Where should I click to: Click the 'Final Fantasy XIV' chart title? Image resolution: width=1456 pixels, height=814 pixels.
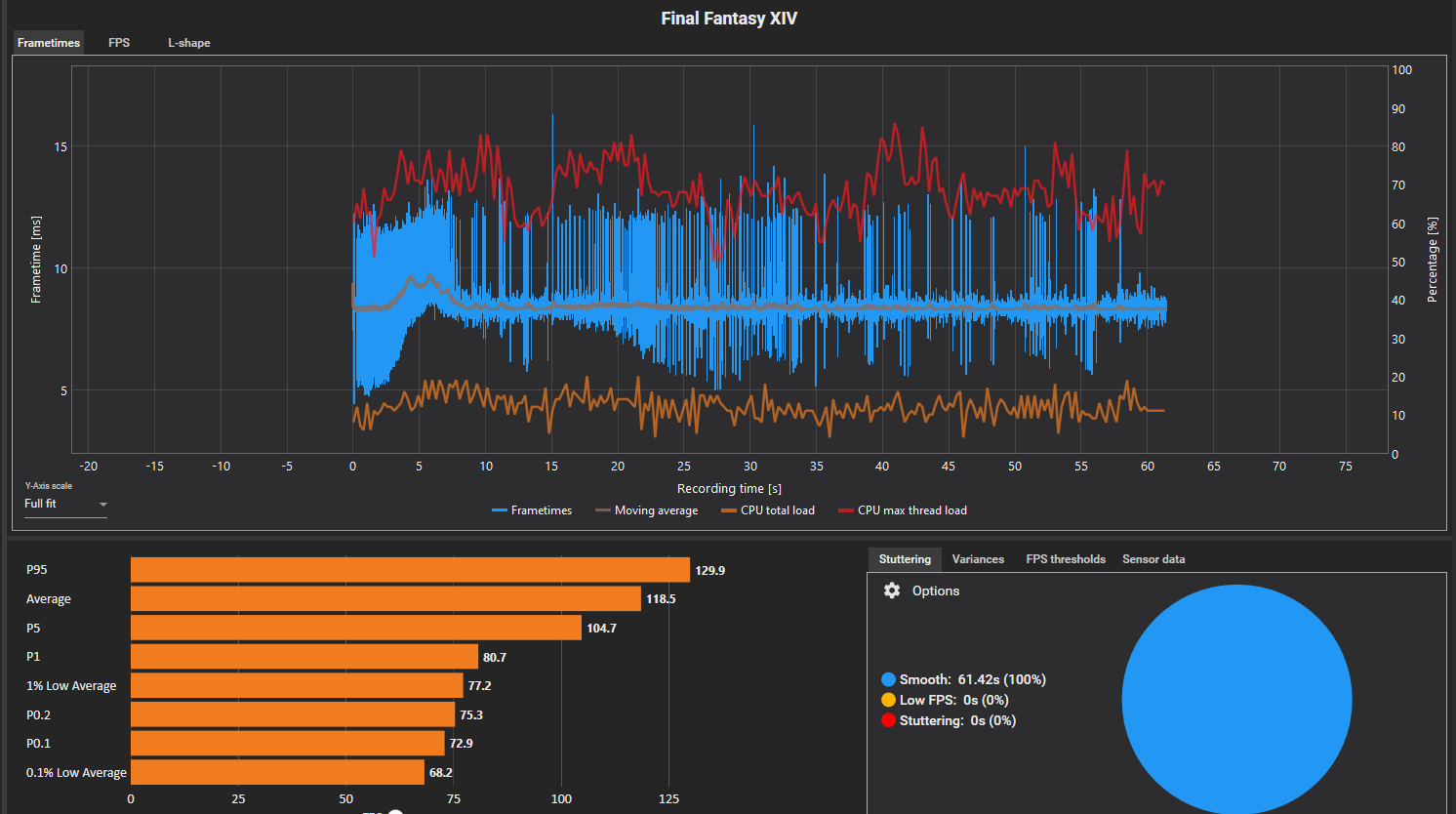pos(729,19)
